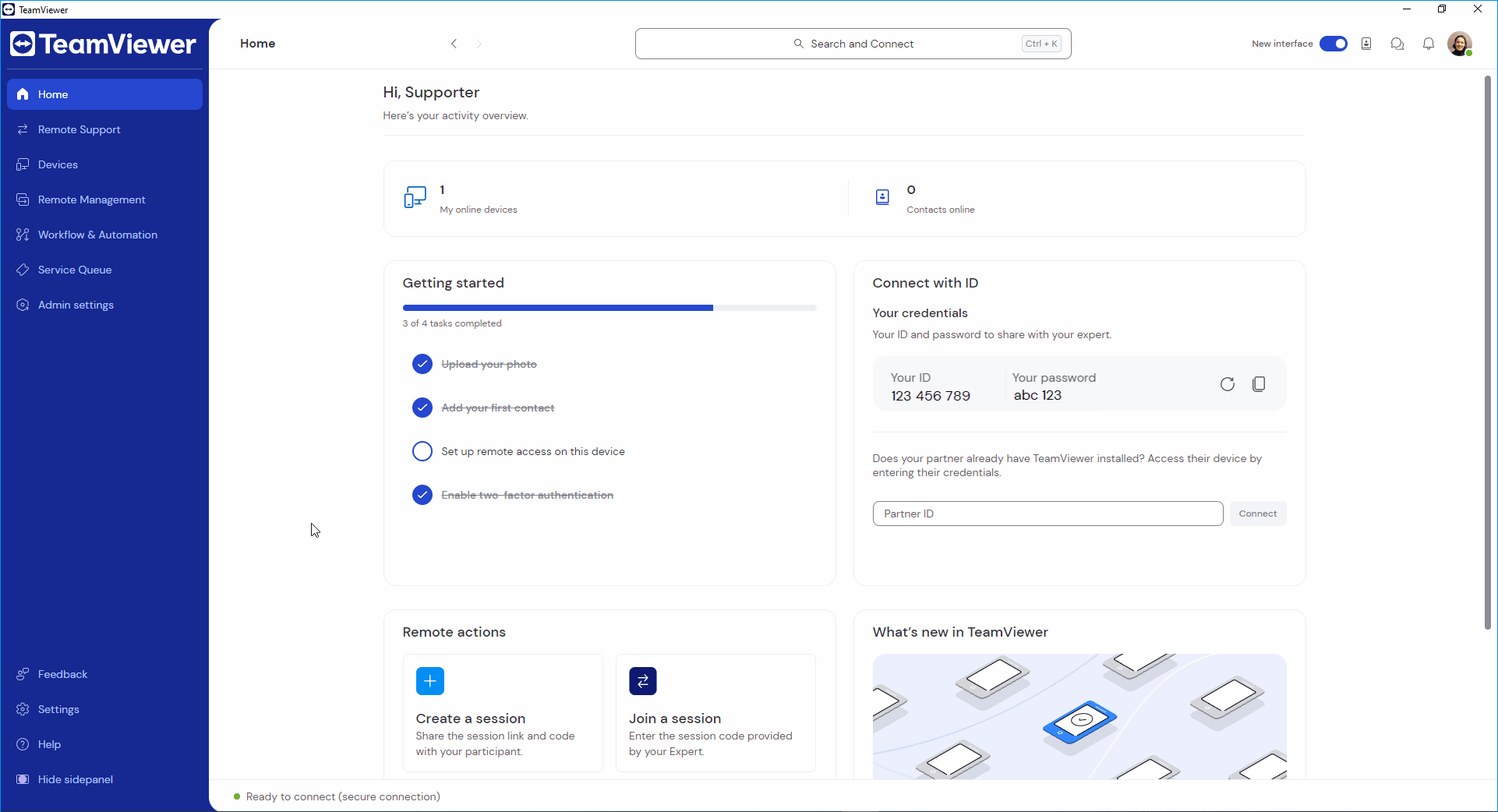Open the Join a session card
Viewport: 1498px width, 812px height.
(x=715, y=713)
